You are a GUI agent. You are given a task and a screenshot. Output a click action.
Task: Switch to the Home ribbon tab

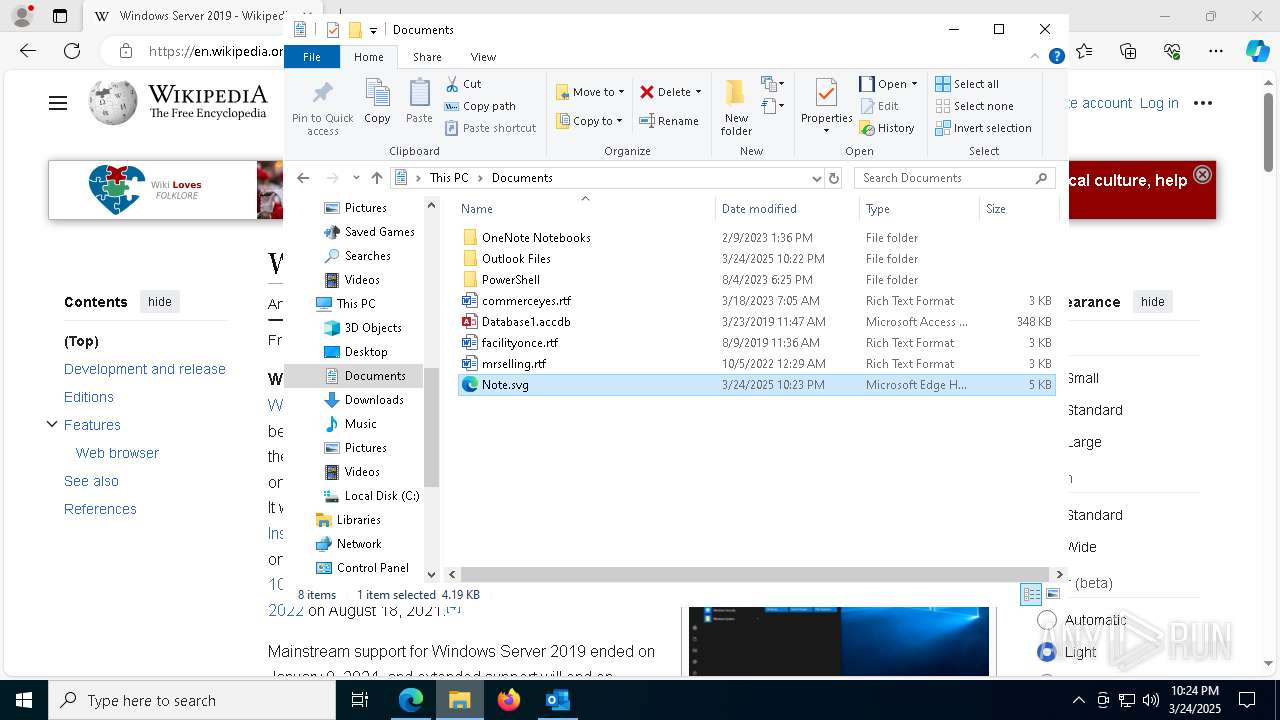click(x=368, y=57)
